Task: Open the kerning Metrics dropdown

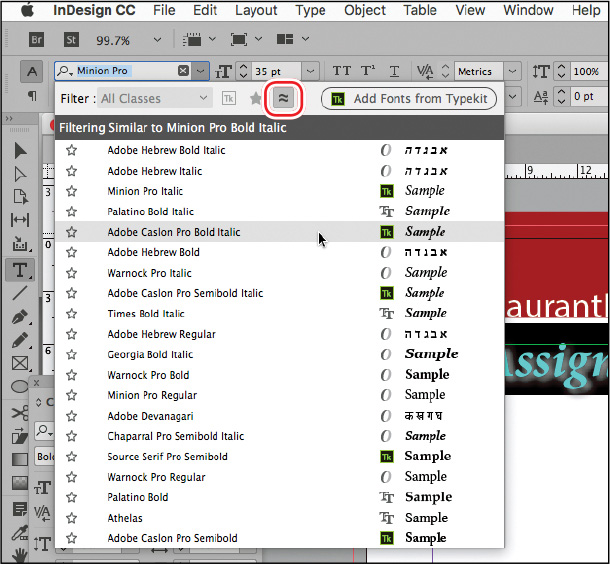Action: [x=512, y=72]
